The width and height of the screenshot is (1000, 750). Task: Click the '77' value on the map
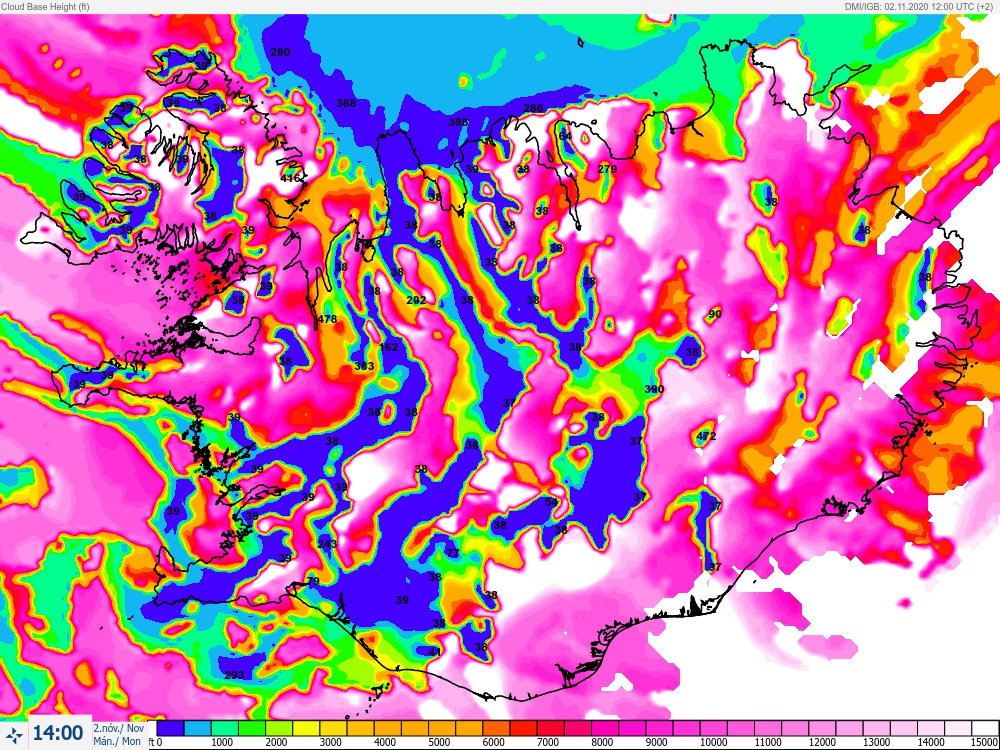click(453, 552)
